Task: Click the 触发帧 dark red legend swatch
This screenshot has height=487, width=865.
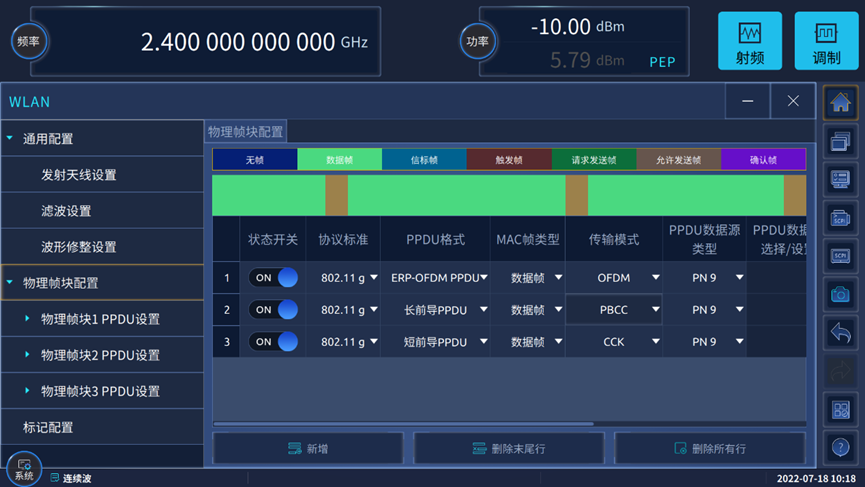Action: pos(509,159)
